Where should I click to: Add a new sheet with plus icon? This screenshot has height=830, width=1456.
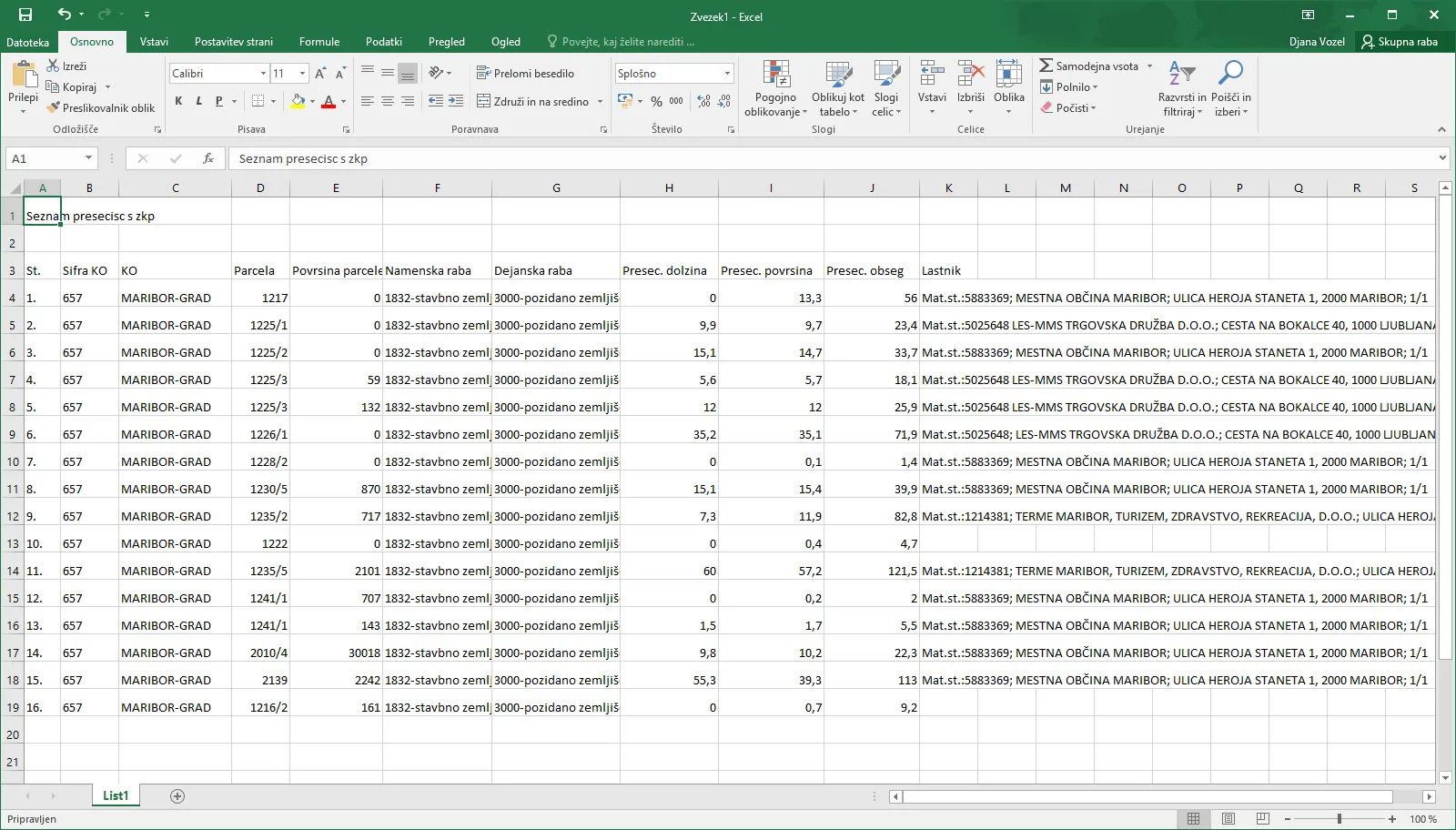coord(177,796)
